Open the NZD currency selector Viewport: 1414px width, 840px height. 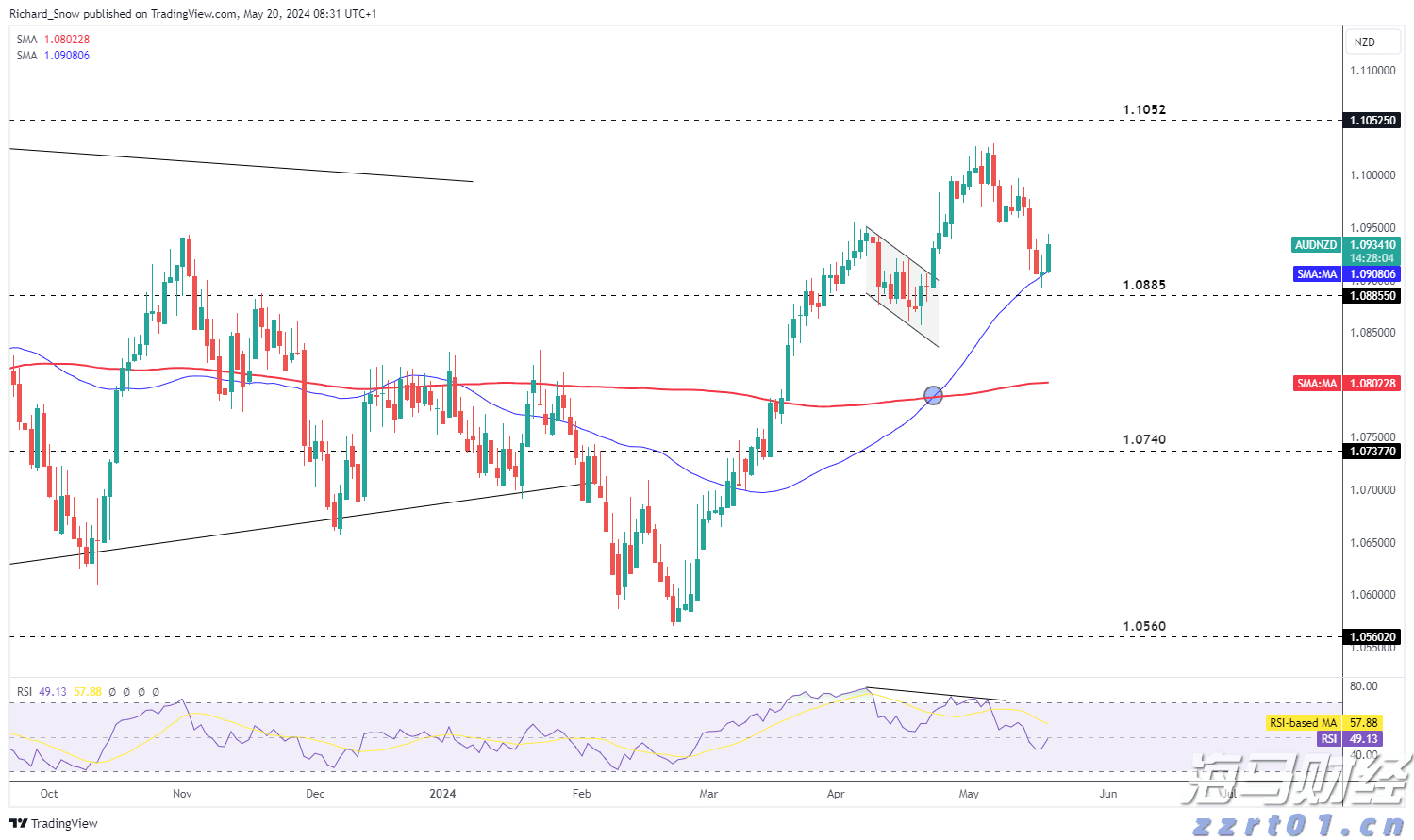point(1364,42)
